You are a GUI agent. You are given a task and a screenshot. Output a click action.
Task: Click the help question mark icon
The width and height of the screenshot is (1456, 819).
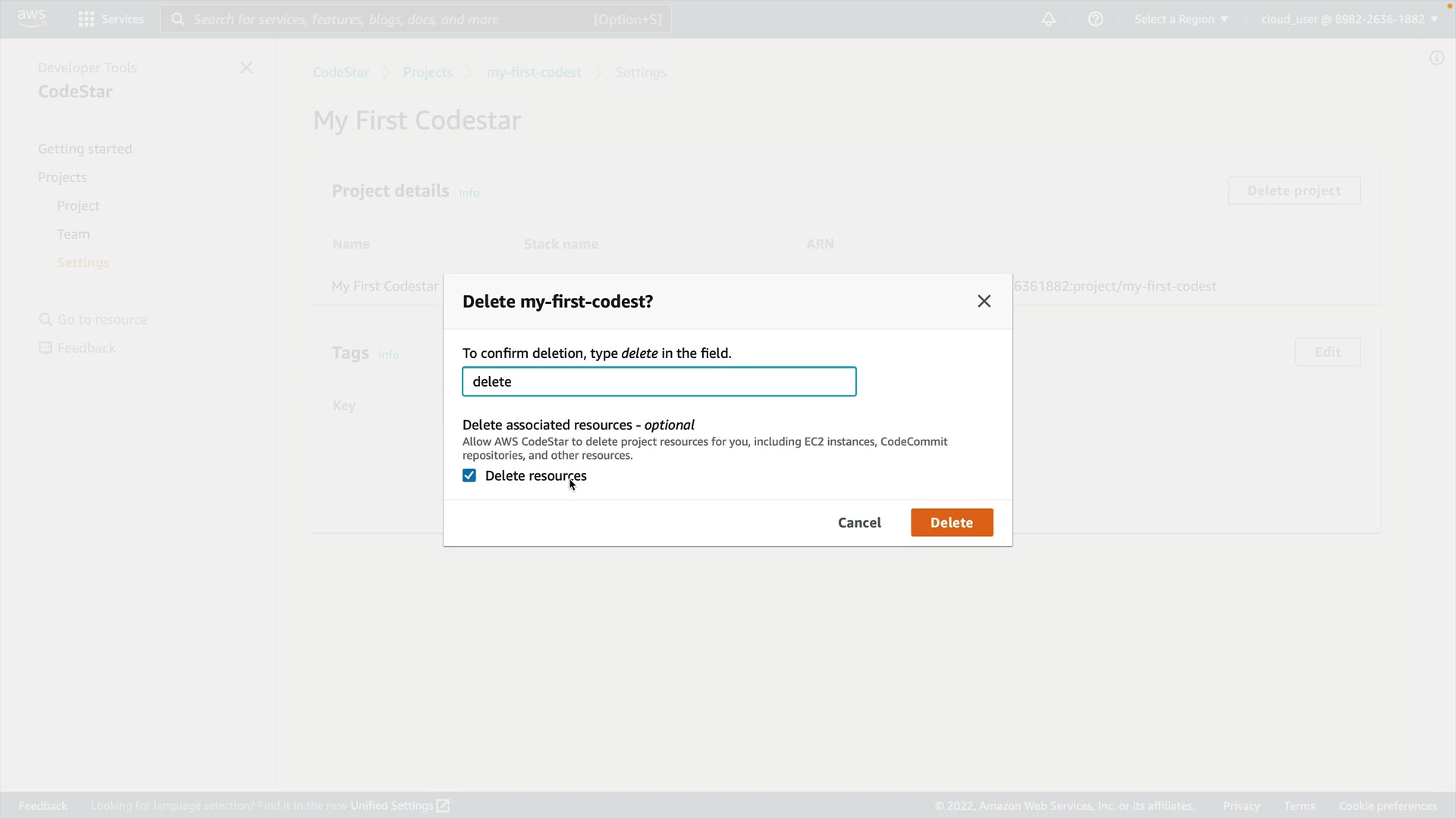point(1095,19)
